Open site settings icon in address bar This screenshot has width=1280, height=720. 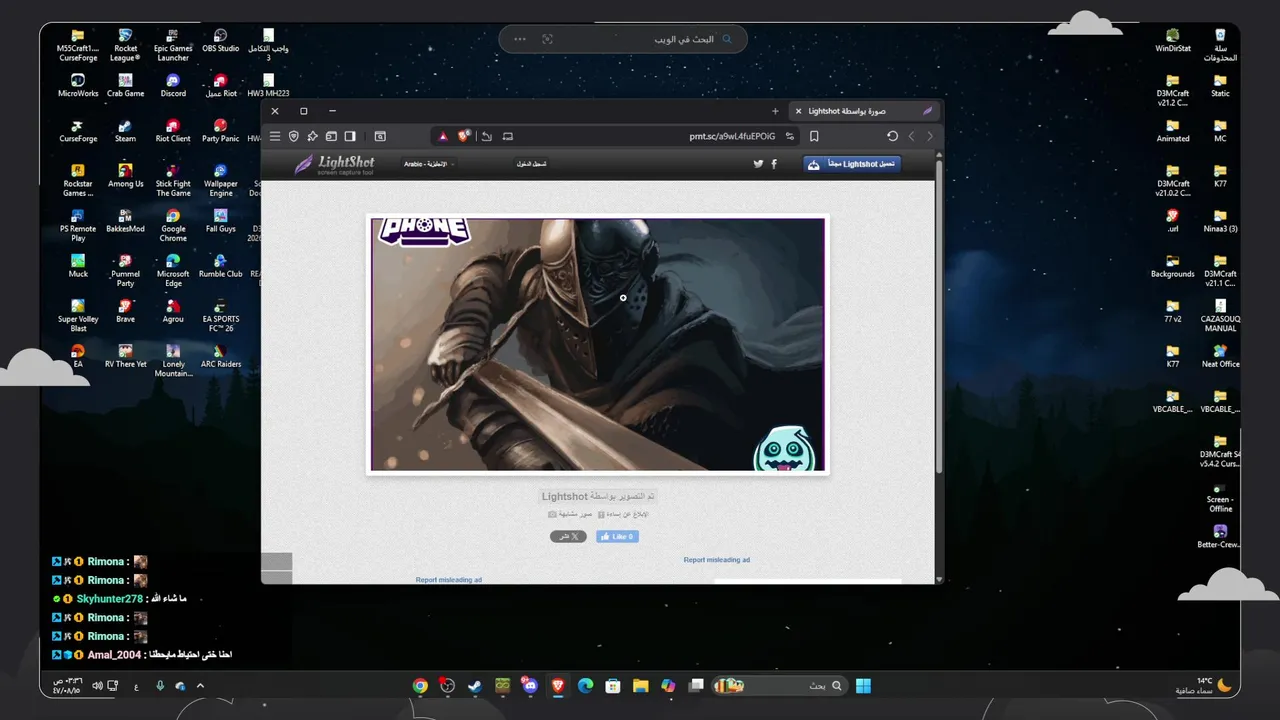click(x=790, y=136)
